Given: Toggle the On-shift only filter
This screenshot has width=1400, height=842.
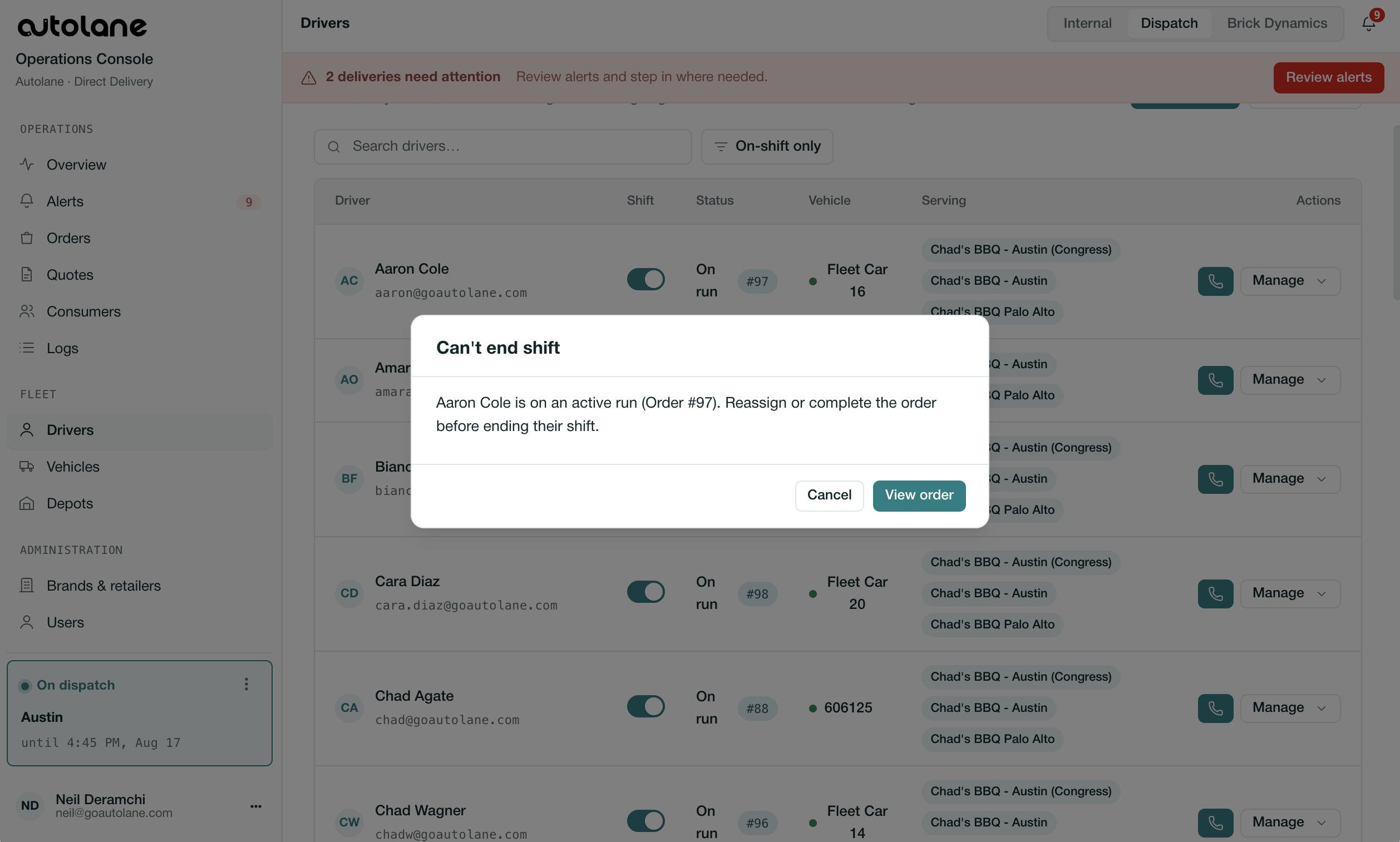Looking at the screenshot, I should coord(766,146).
